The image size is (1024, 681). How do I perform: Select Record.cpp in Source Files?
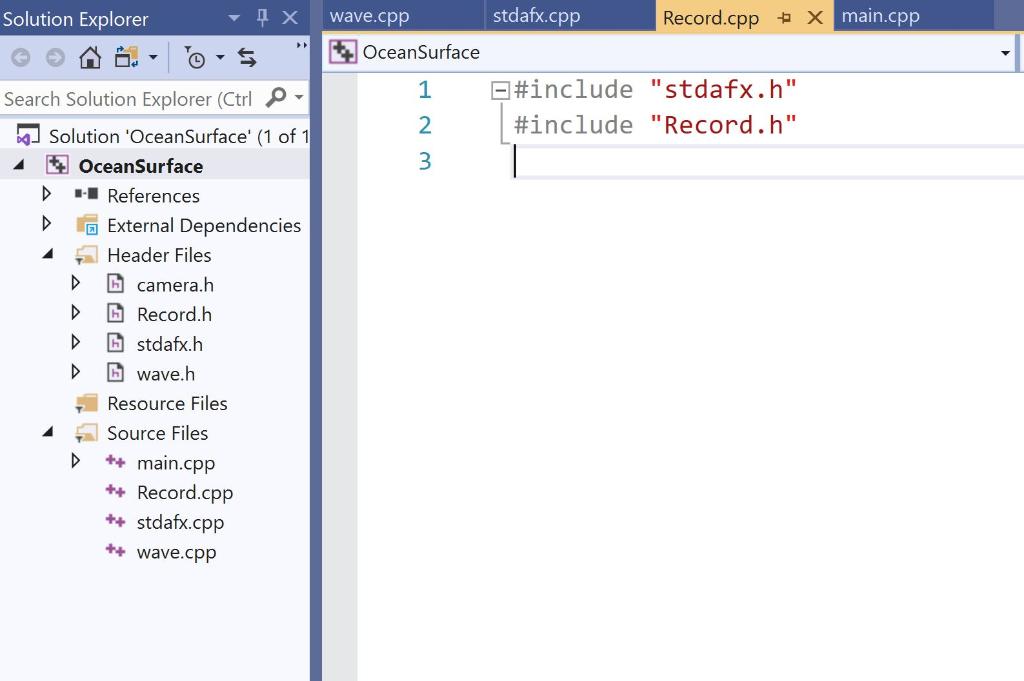pos(185,493)
